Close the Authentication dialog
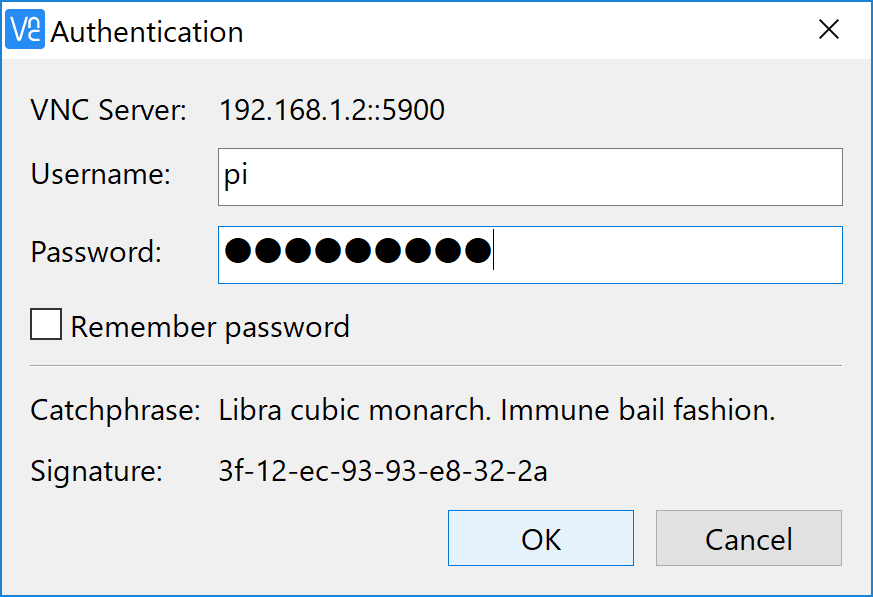Viewport: 873px width, 597px height. click(x=829, y=29)
